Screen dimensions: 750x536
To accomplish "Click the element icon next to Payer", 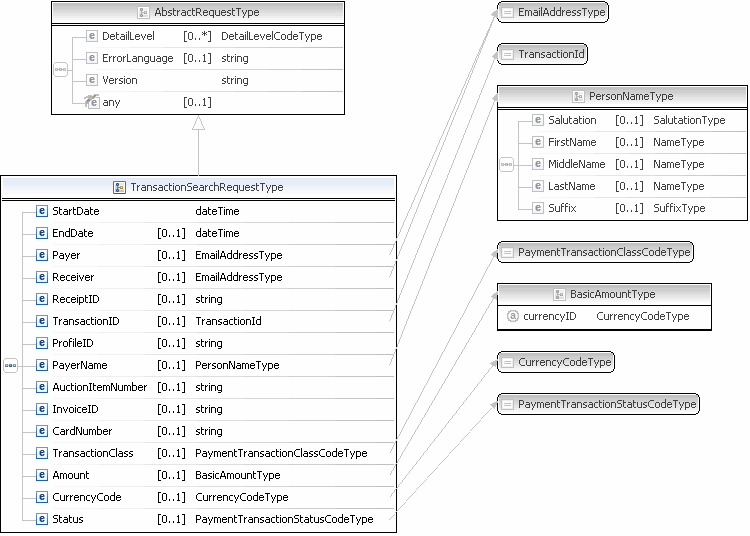I will tap(42, 255).
